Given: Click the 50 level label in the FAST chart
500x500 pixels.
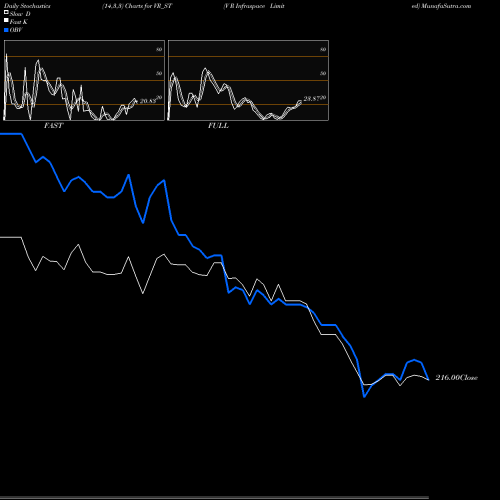Looking at the screenshot, I should point(159,73).
